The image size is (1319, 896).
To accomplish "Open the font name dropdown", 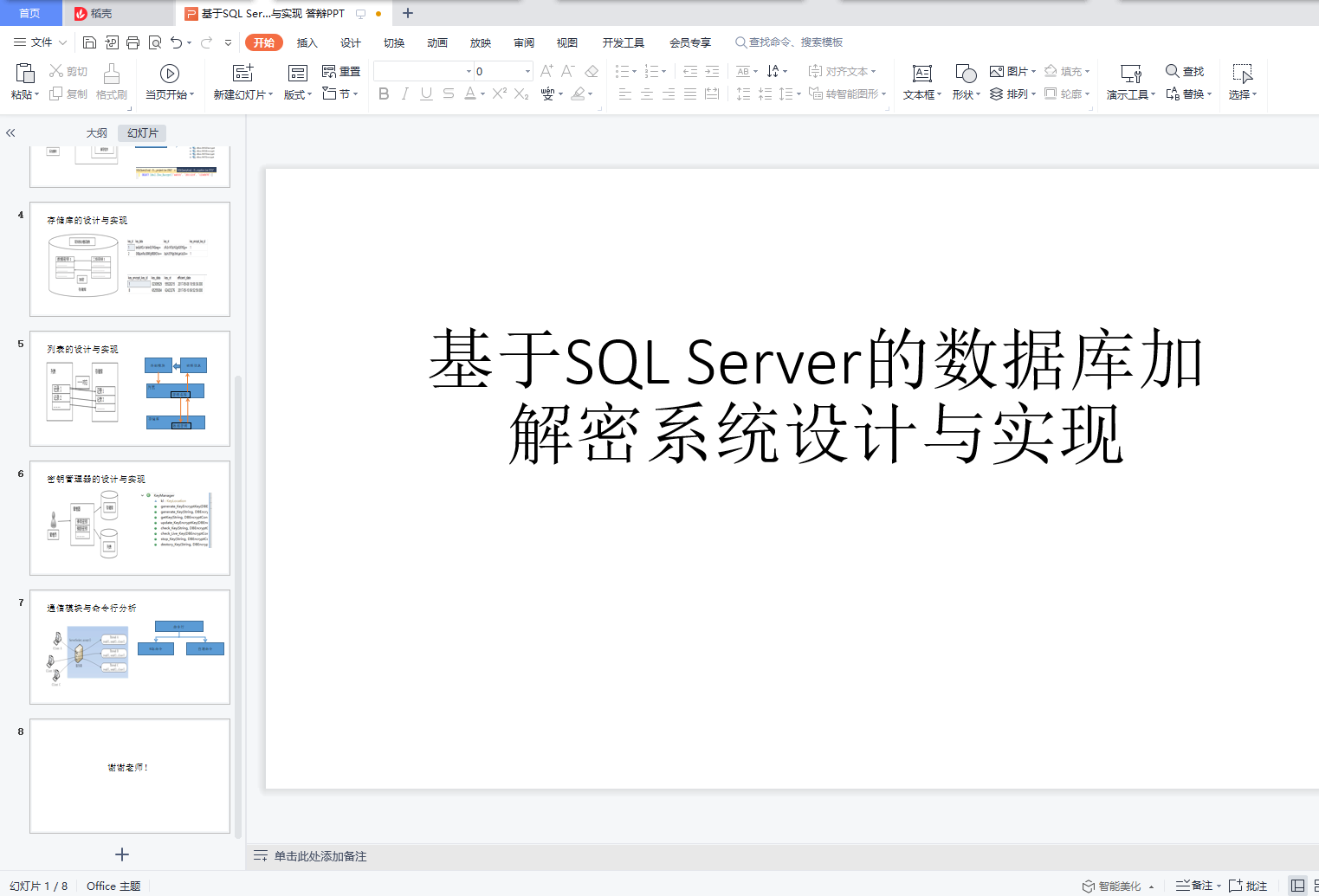I will click(x=469, y=71).
